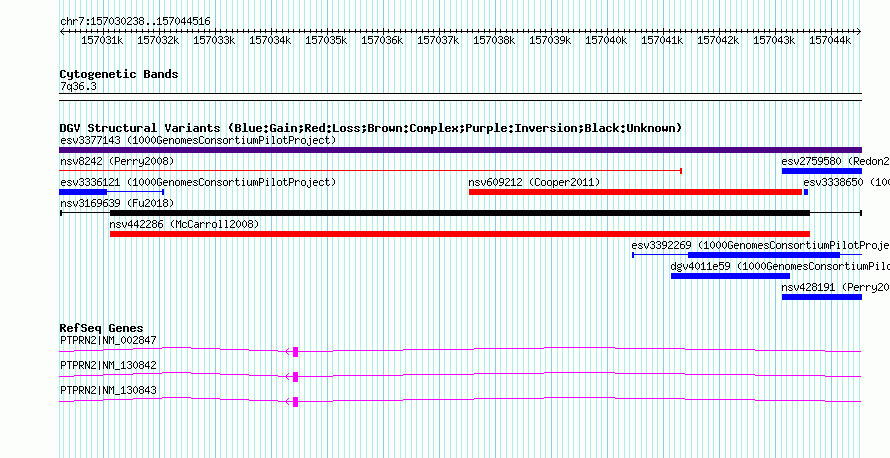The image size is (890, 458).
Task: Click the small blue esv3338650 bar
Action: point(805,192)
